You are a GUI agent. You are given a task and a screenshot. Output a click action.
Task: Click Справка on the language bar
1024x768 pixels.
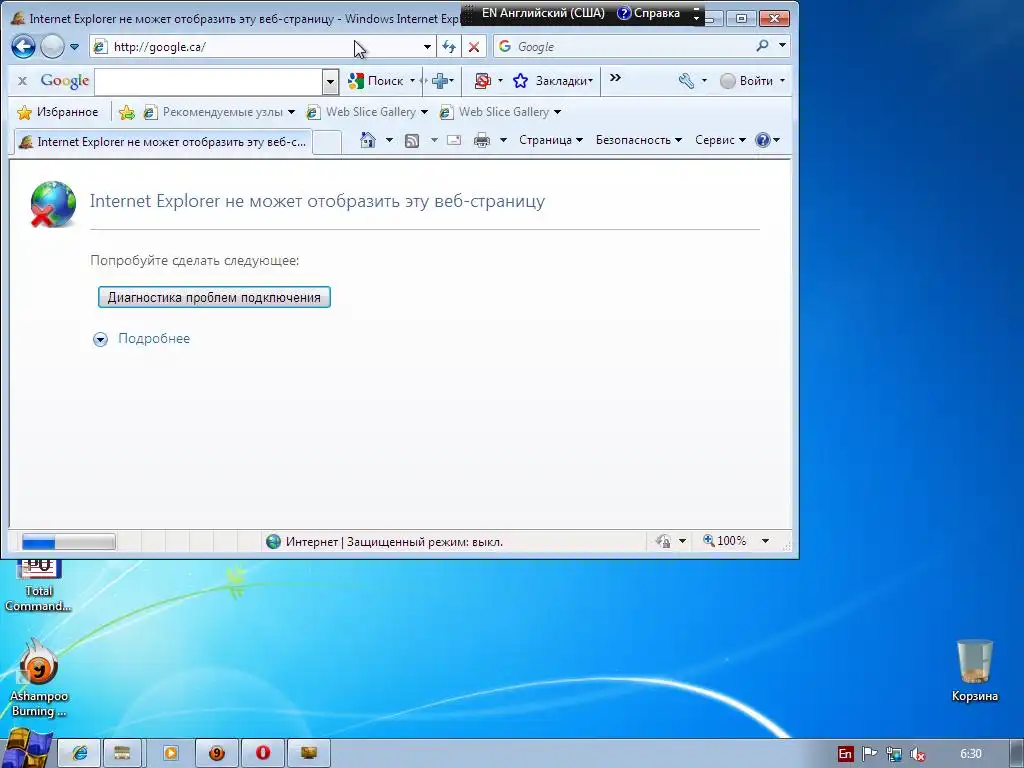[x=649, y=13]
